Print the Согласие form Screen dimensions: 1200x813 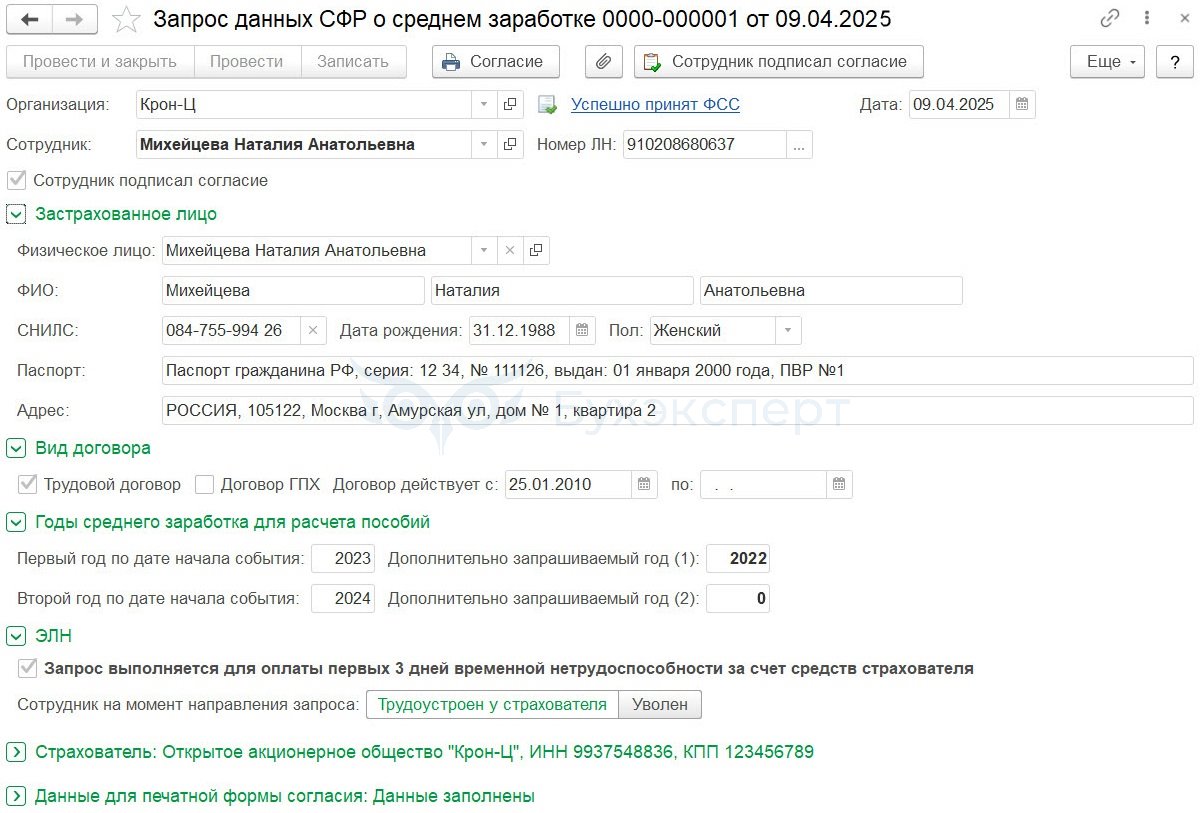pos(495,62)
